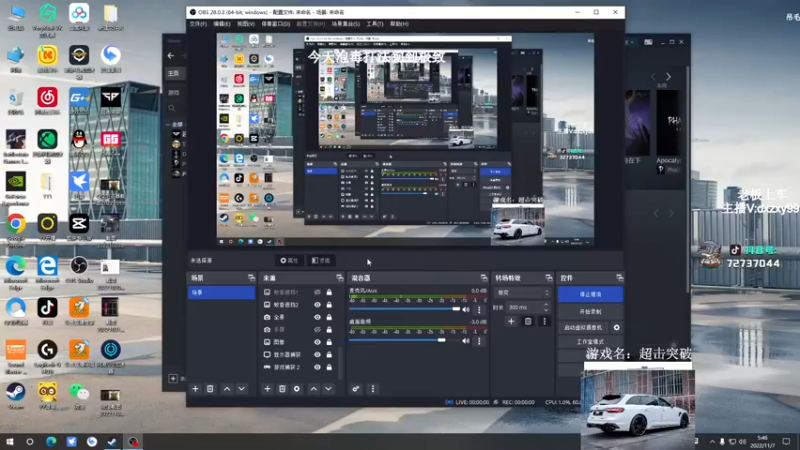Image resolution: width=800 pixels, height=450 pixels.
Task: Move scene up with the Scenes panel up arrow
Action: 227,389
